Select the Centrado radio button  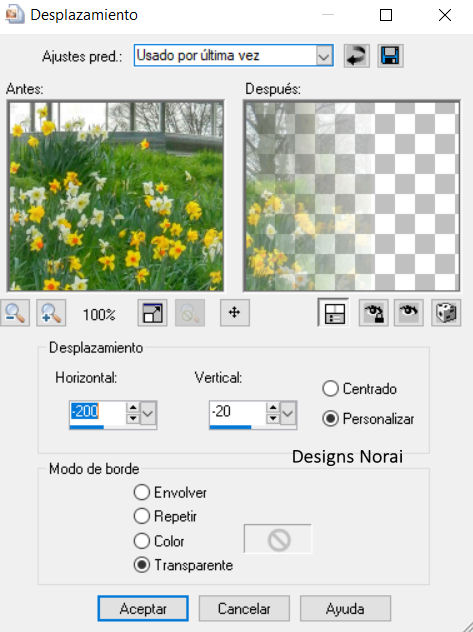pyautogui.click(x=330, y=389)
